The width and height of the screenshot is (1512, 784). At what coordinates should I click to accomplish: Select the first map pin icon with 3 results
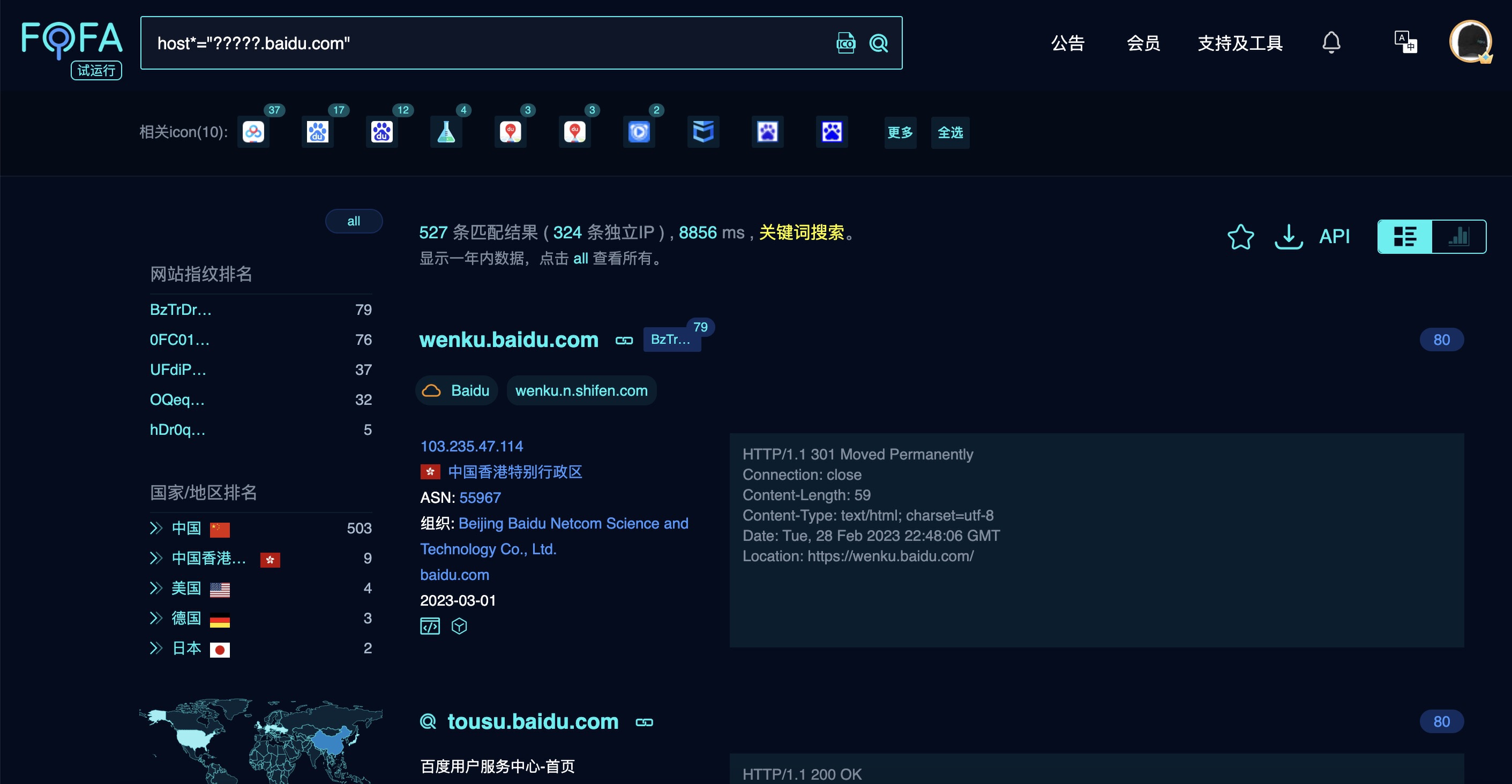511,132
